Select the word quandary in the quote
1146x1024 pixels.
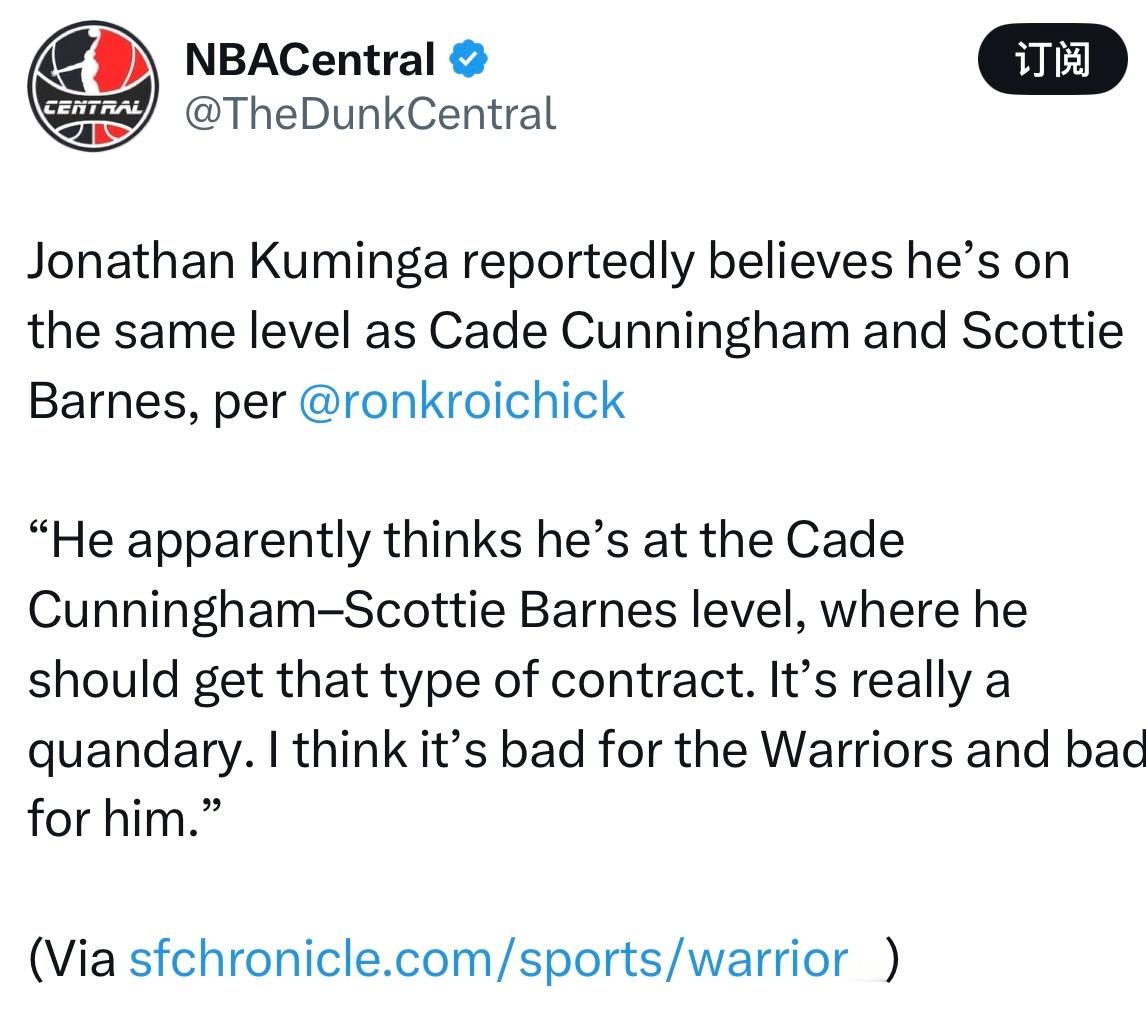coord(142,751)
